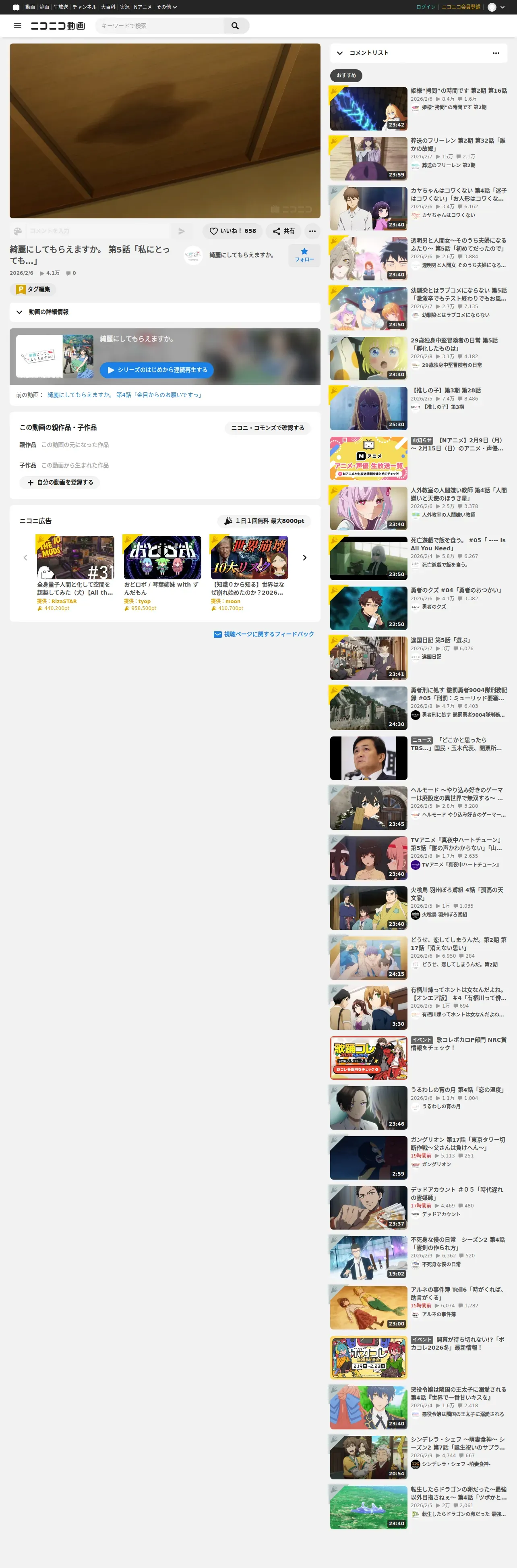Open Nアニメ 生放送一覧 banner thumbnail
Screen dimensions: 517x1568
coord(368,458)
